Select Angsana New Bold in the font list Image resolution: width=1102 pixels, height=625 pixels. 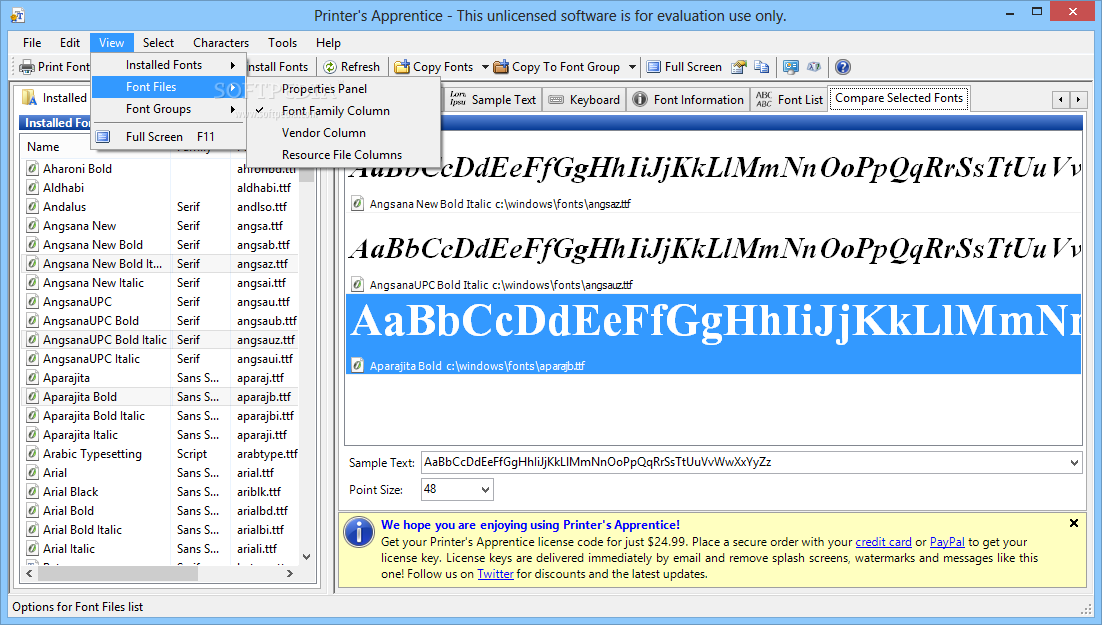(x=93, y=245)
